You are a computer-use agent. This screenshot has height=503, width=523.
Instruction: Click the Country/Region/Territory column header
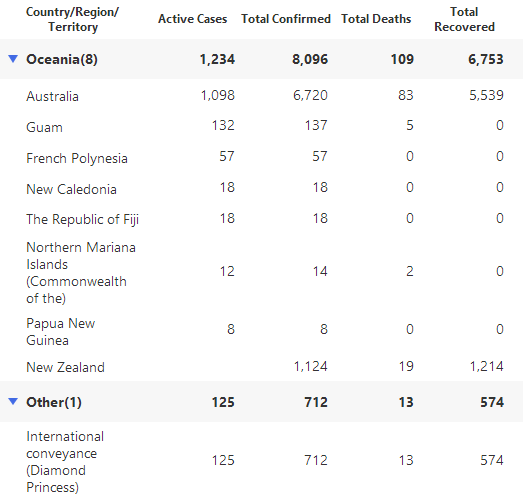tap(72, 19)
